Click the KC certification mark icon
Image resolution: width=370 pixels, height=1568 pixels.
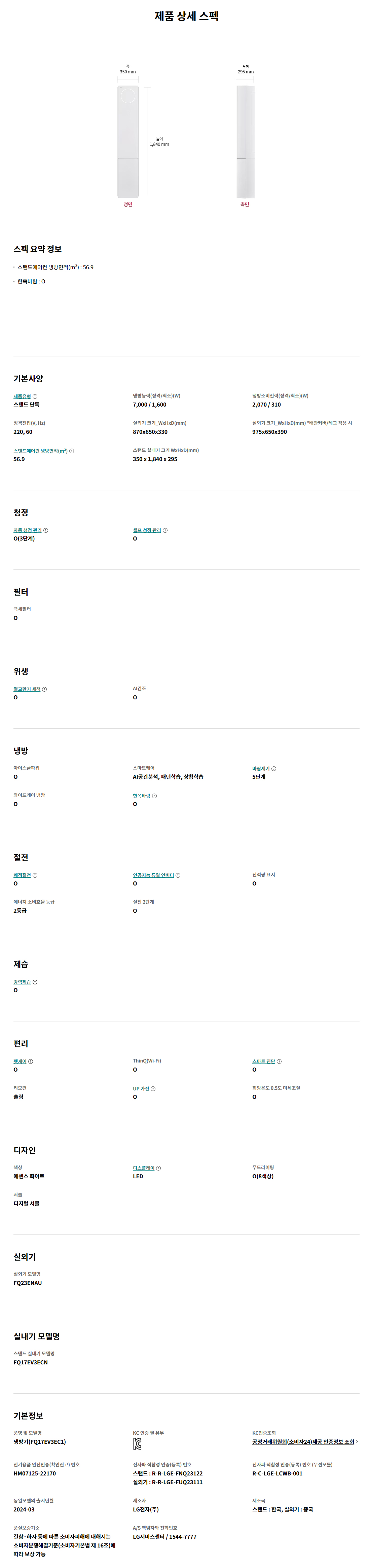pyautogui.click(x=138, y=1444)
